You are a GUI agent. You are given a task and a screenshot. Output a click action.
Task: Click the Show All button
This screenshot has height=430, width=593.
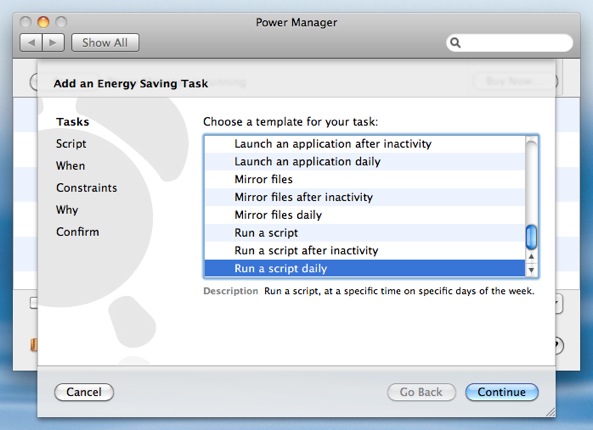coord(105,43)
